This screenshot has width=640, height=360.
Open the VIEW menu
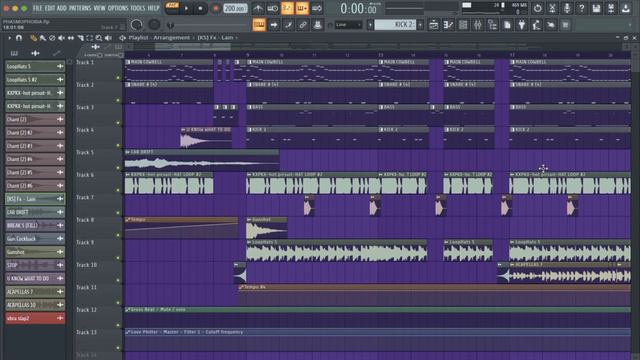coord(100,8)
